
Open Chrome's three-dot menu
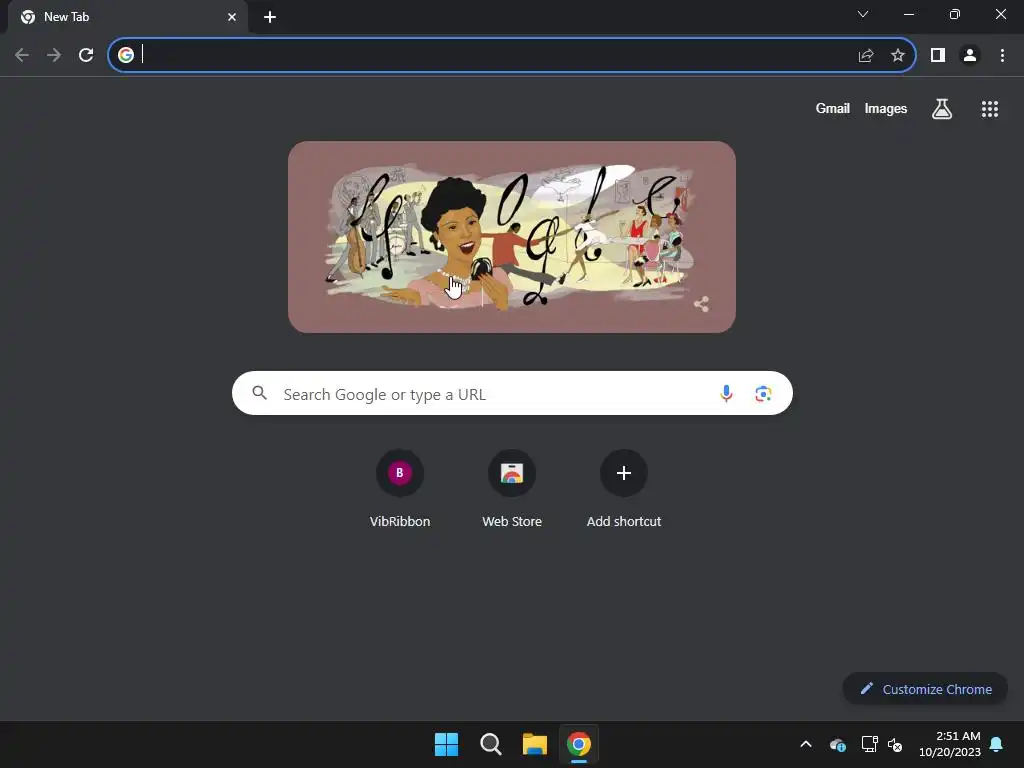coord(1002,56)
